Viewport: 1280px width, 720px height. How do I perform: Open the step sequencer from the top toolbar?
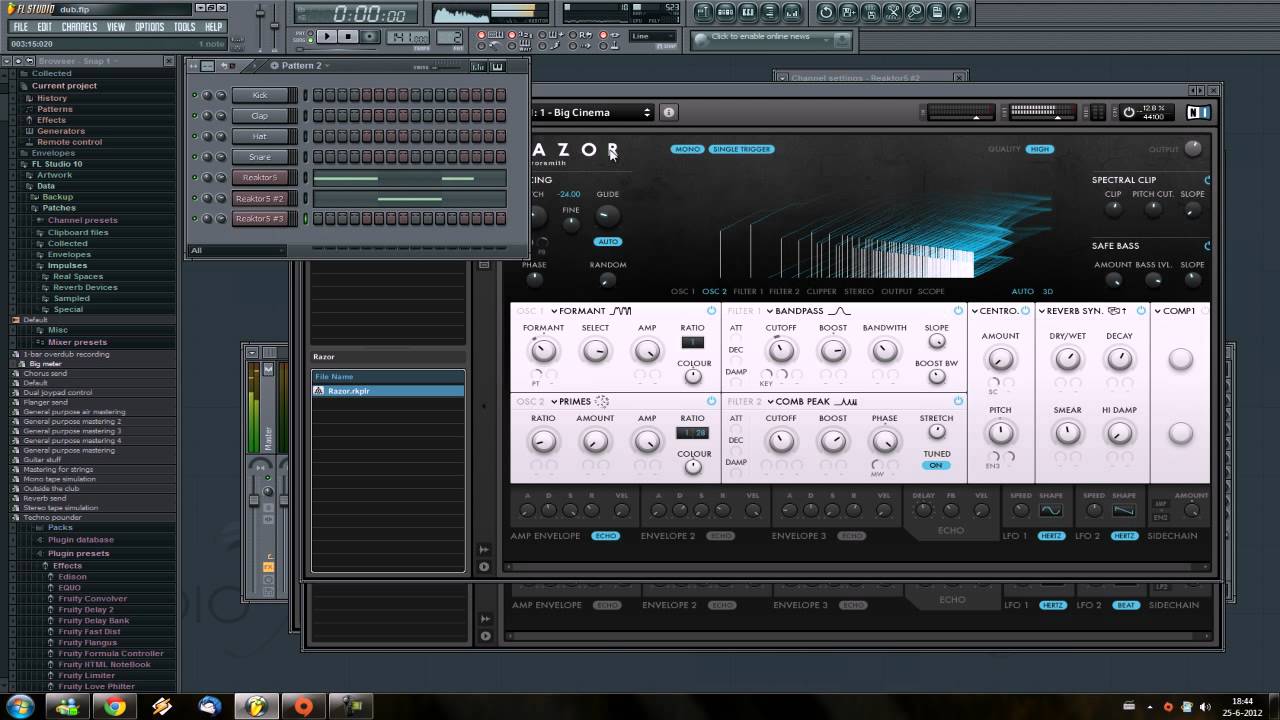pos(726,12)
